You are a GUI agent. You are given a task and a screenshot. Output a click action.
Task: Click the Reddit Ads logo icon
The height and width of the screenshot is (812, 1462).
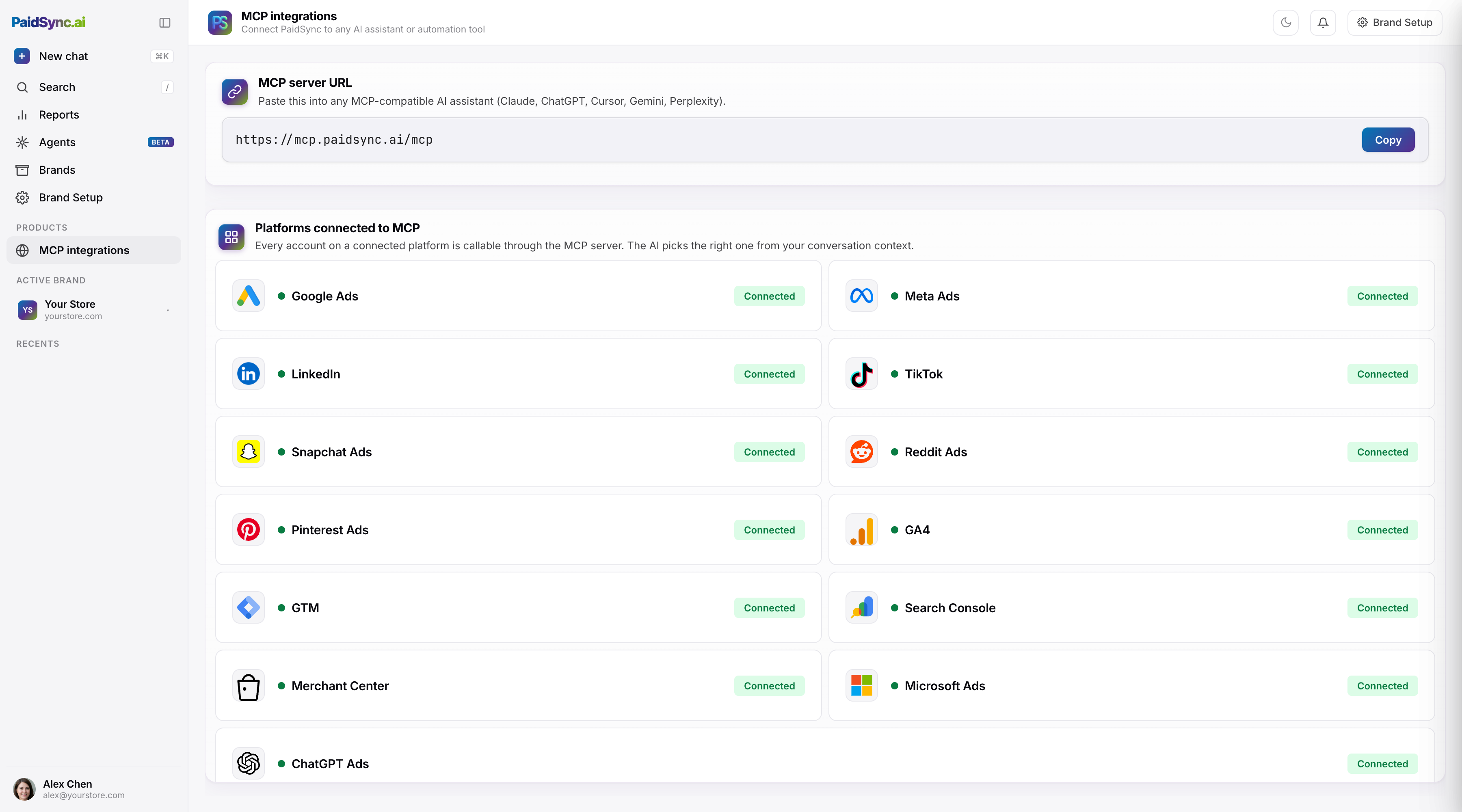pos(861,452)
